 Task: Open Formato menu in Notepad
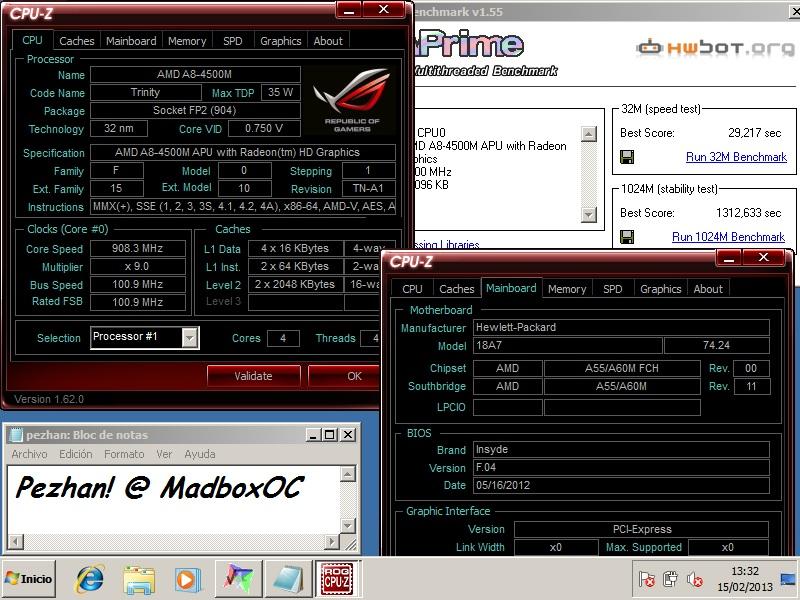(x=124, y=454)
